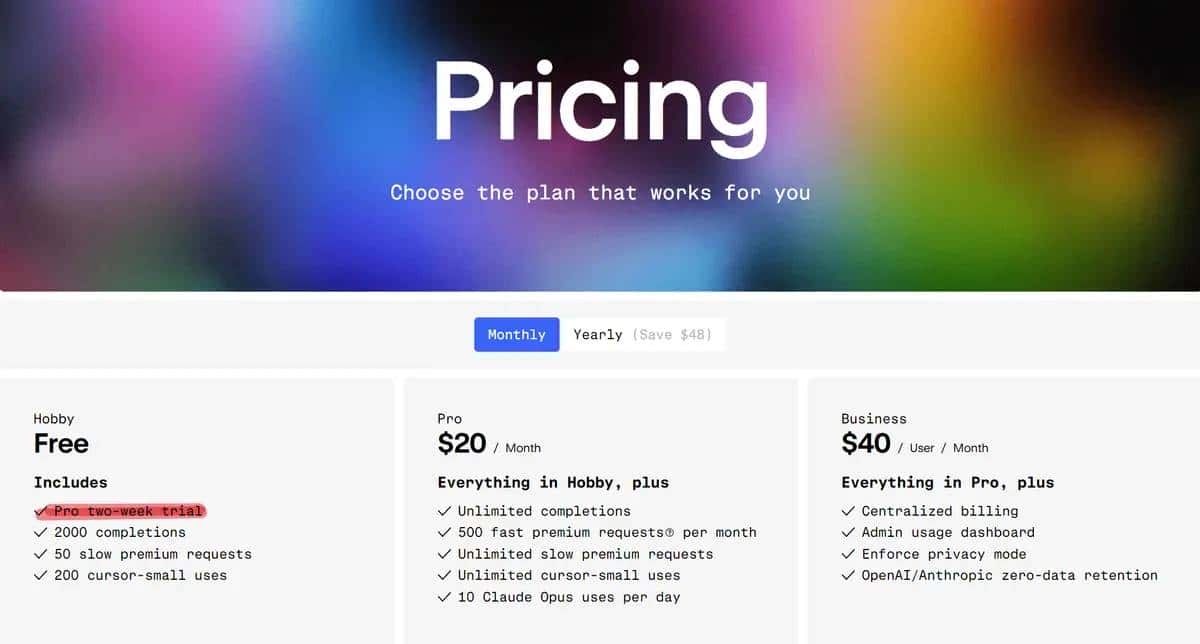1200x644 pixels.
Task: Click checkmark next to Centralized billing
Action: [848, 511]
